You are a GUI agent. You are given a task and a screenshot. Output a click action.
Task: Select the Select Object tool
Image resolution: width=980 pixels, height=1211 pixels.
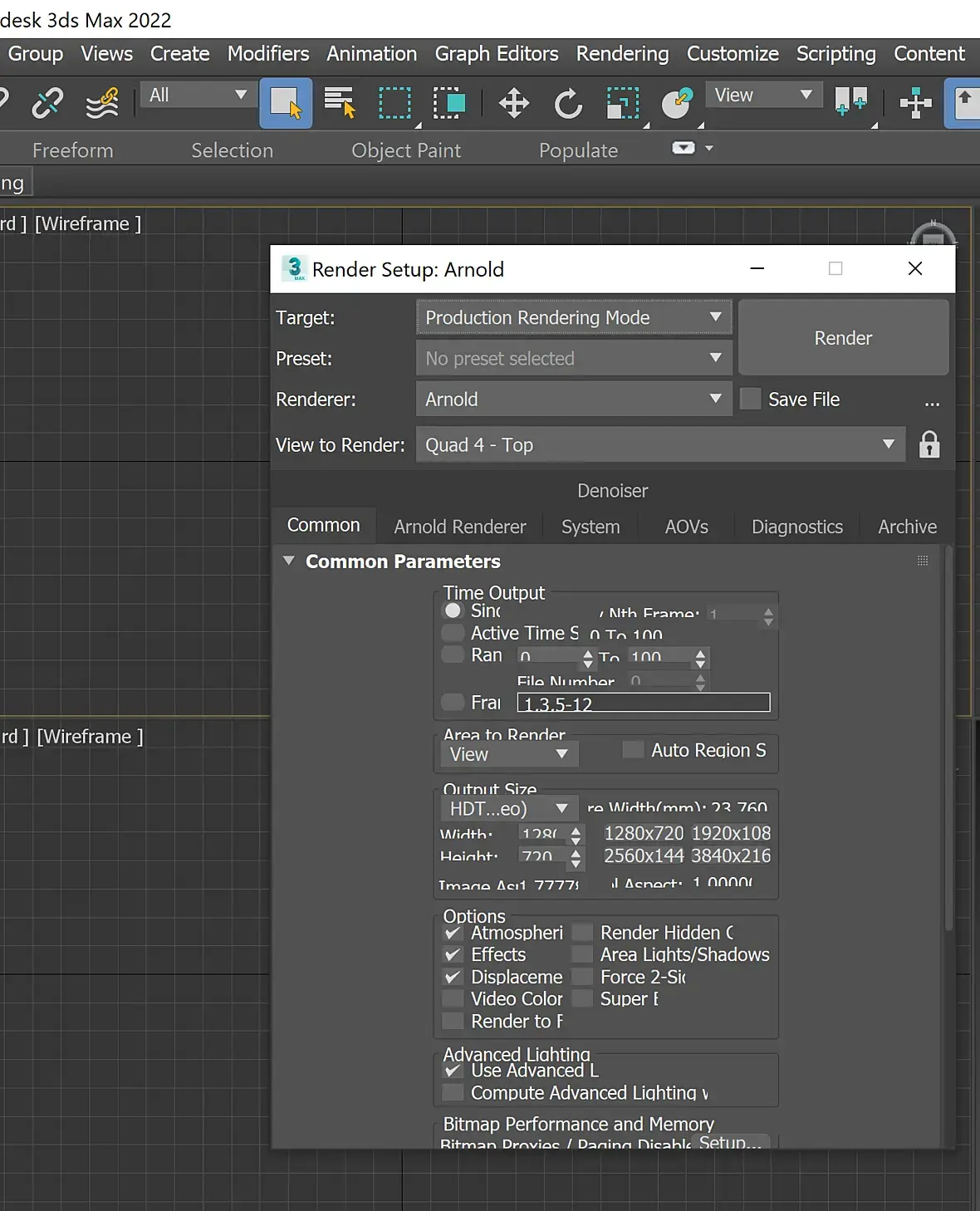click(x=286, y=104)
